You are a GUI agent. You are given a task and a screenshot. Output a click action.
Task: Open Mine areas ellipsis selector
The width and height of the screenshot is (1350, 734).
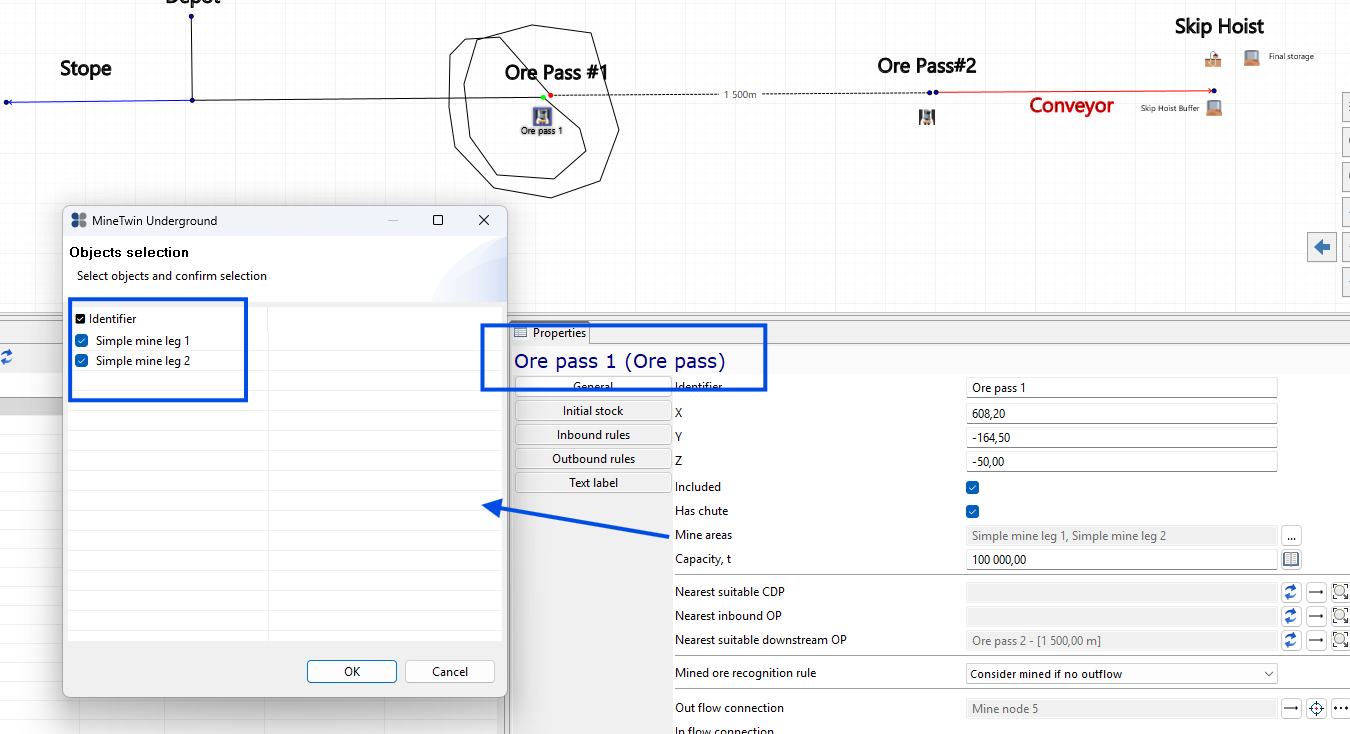[x=1291, y=536]
